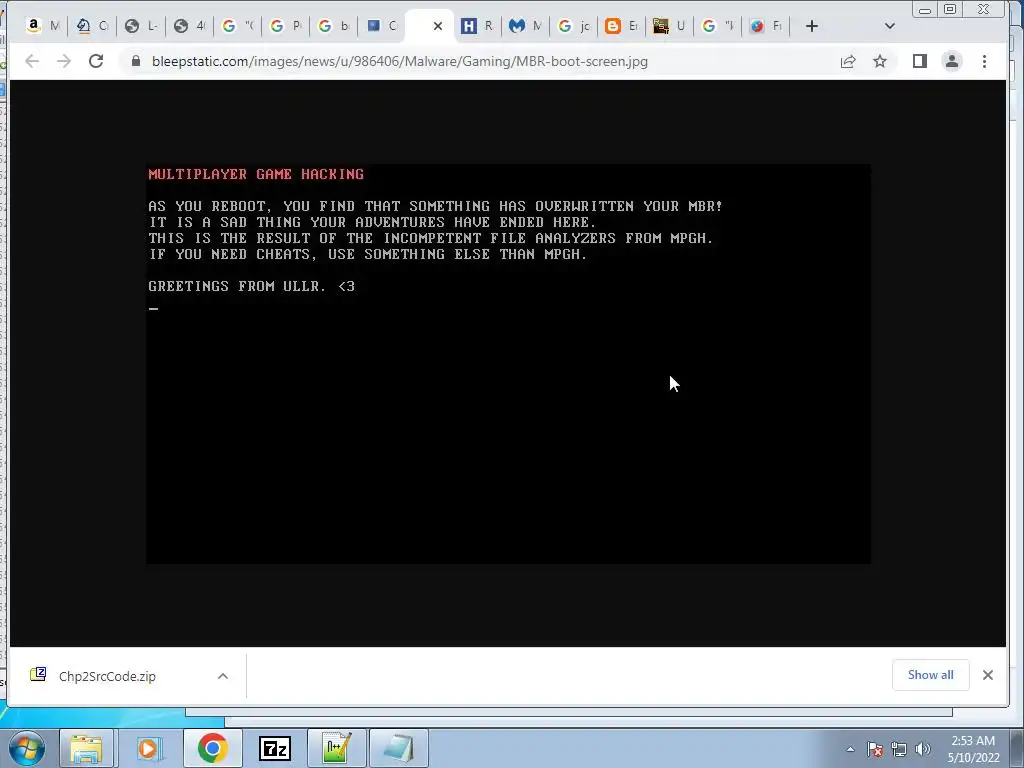Image resolution: width=1024 pixels, height=768 pixels.
Task: Open the Windows Start menu
Action: pyautogui.click(x=26, y=748)
